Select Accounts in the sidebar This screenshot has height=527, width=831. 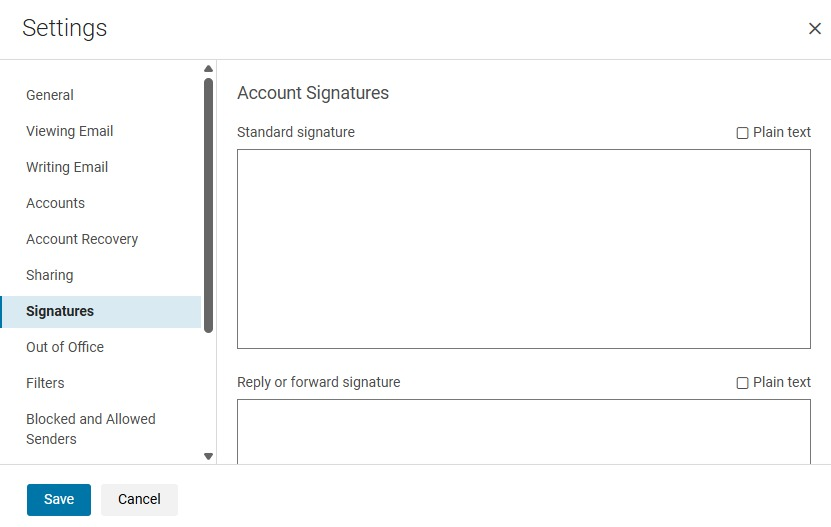pyautogui.click(x=55, y=203)
